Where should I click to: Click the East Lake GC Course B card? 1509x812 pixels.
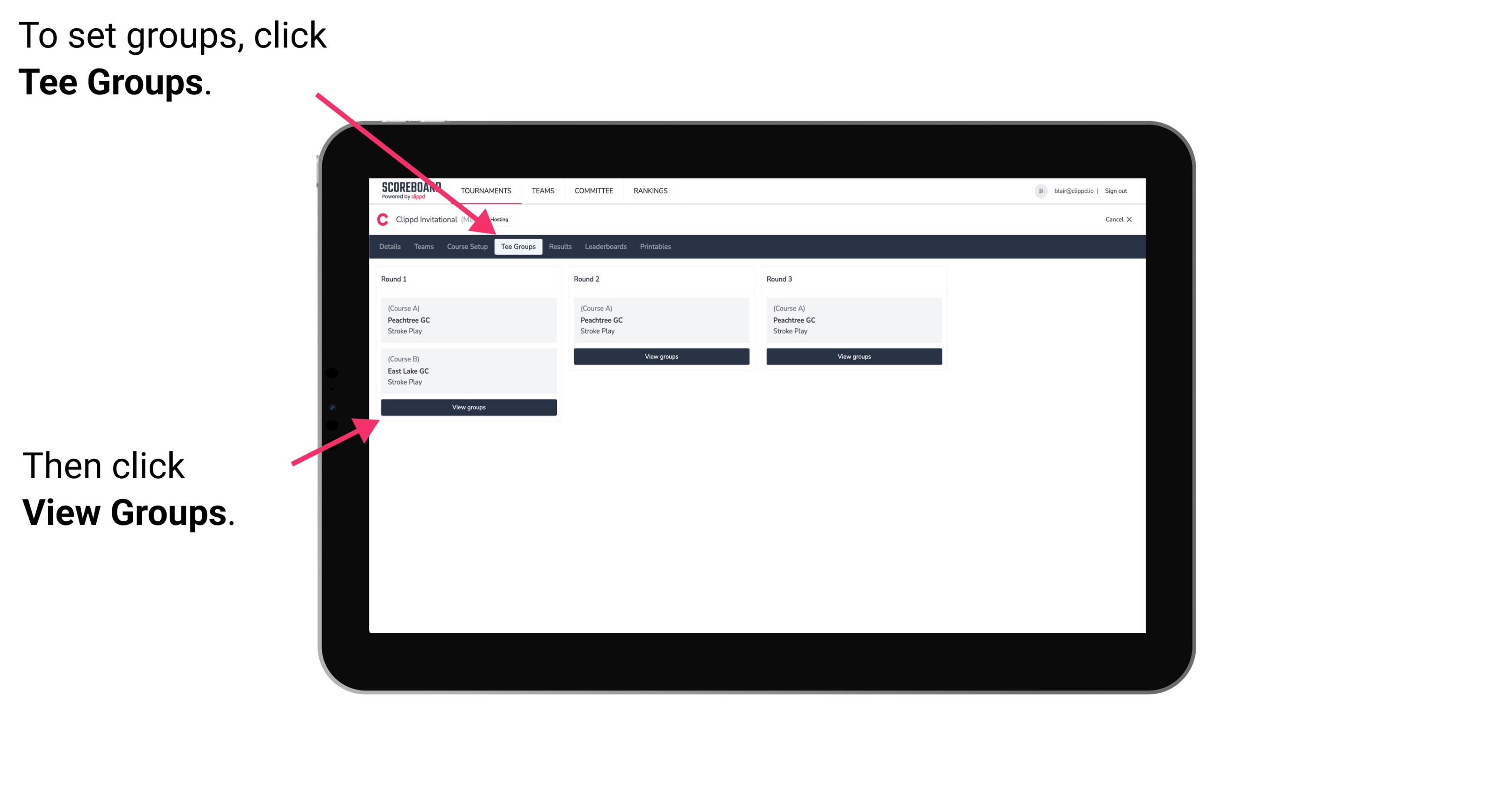coord(468,371)
